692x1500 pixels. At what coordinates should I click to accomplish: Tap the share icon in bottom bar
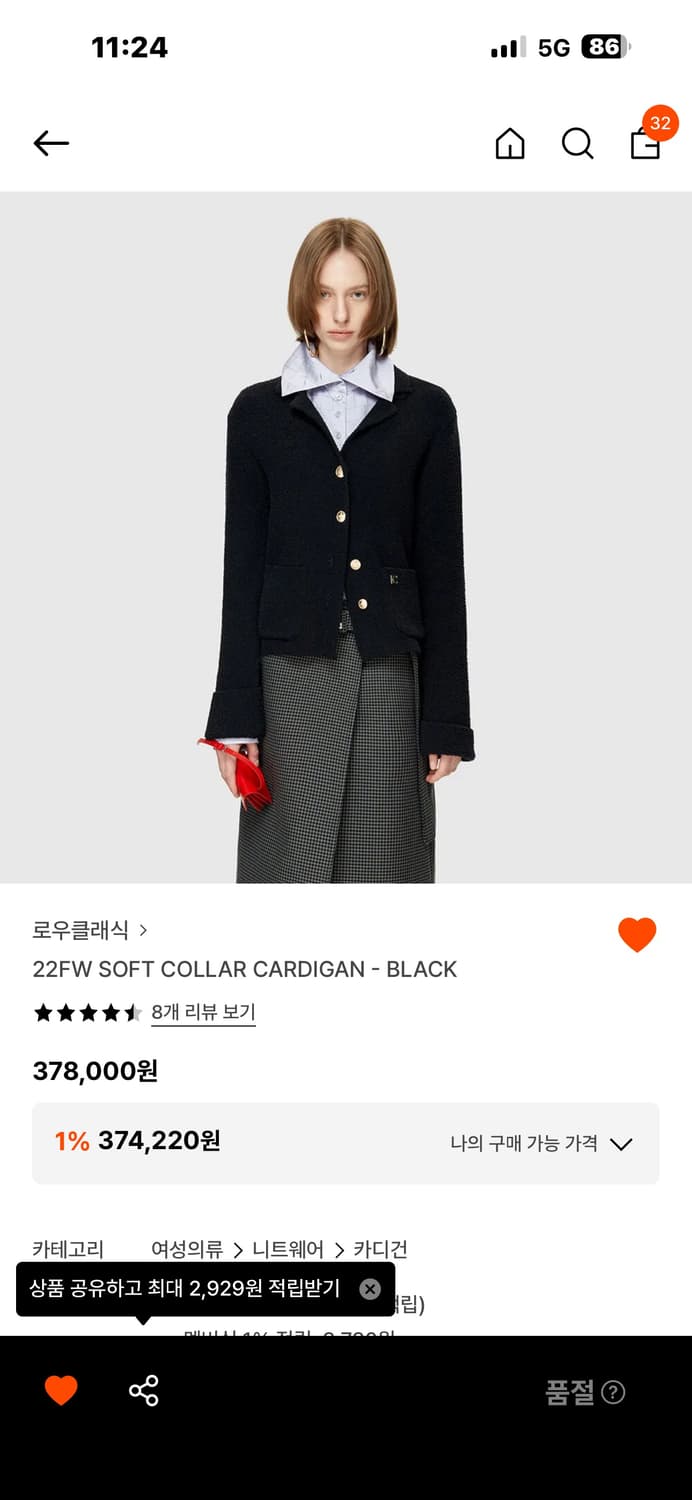point(144,1391)
